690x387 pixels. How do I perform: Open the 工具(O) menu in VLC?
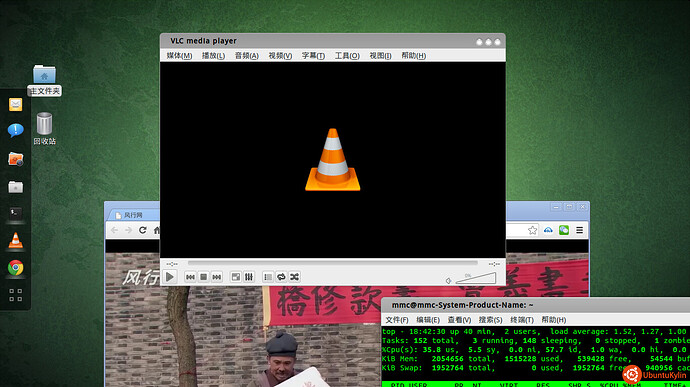(x=347, y=55)
